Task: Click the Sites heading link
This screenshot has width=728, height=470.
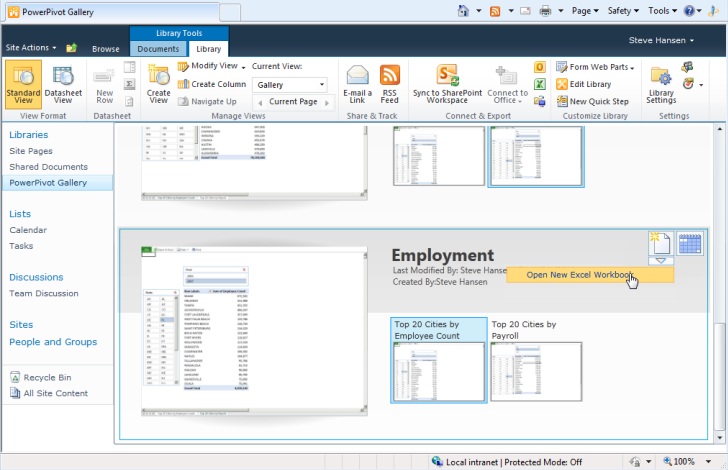Action: click(21, 325)
